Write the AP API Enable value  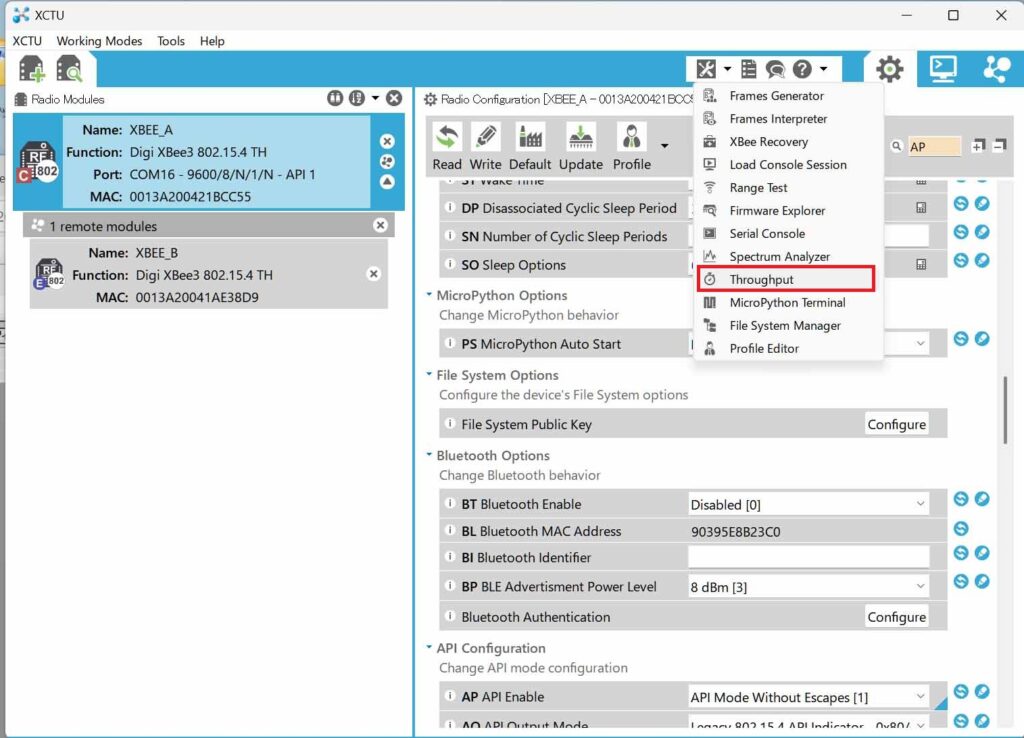point(982,691)
